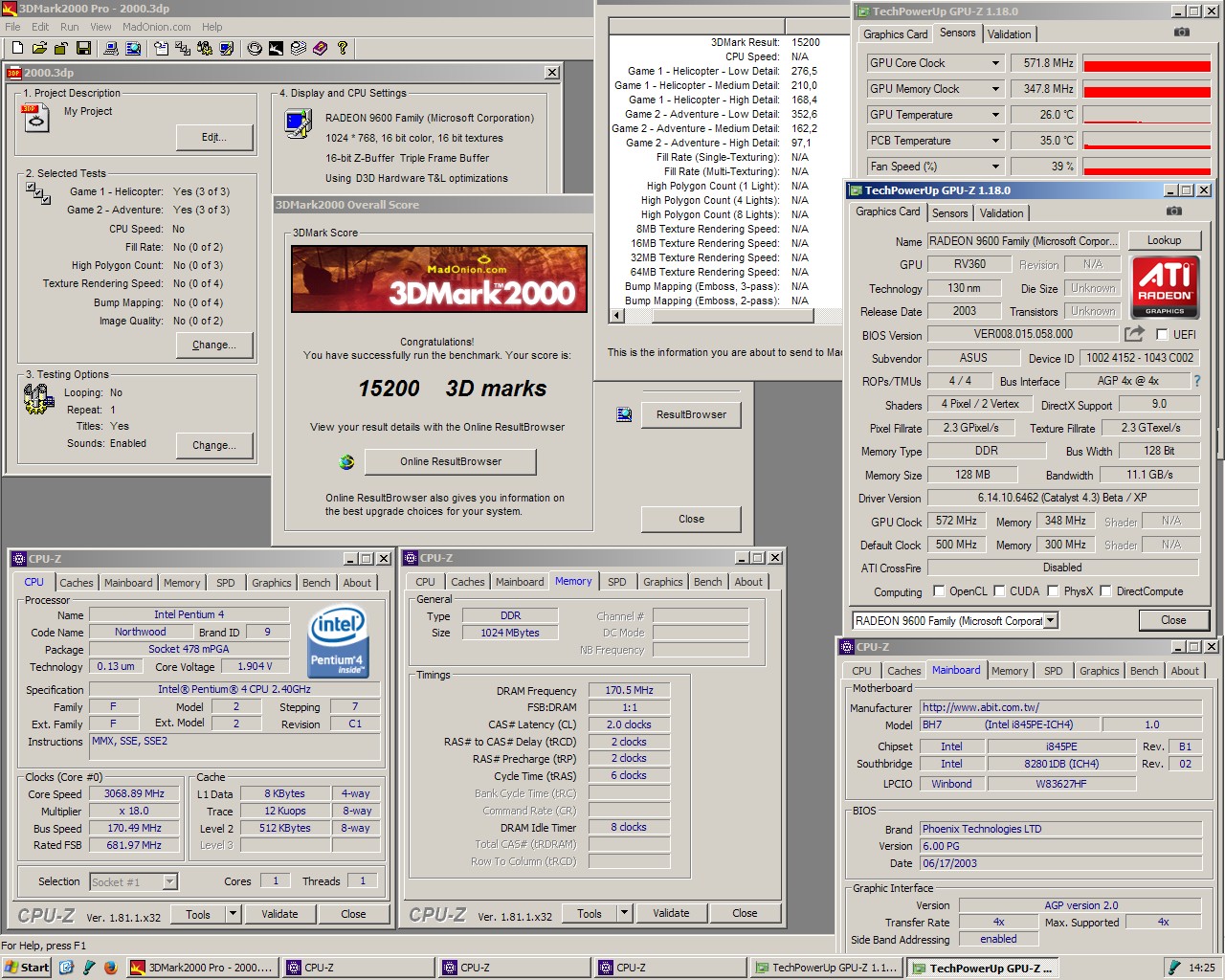Click the yellow question mark help icon

(x=342, y=48)
